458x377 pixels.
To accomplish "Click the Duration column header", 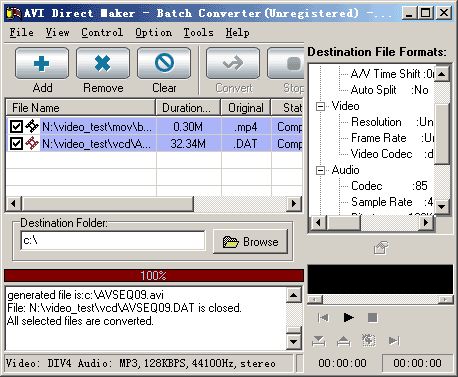I will point(188,108).
